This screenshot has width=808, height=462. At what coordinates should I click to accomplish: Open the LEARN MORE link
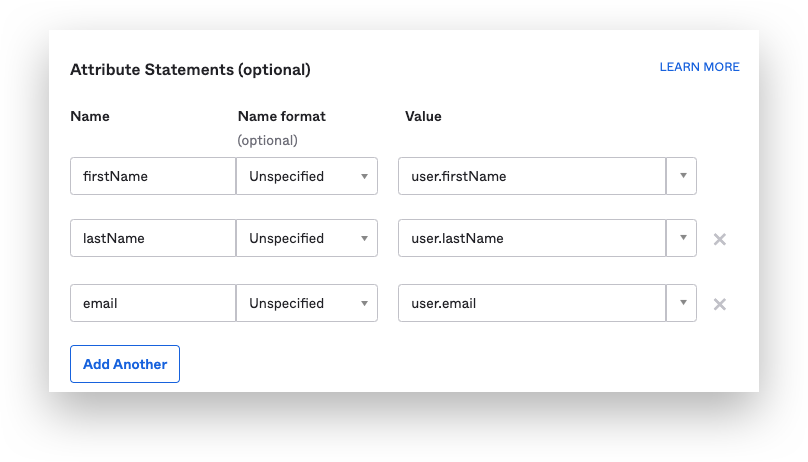(699, 67)
